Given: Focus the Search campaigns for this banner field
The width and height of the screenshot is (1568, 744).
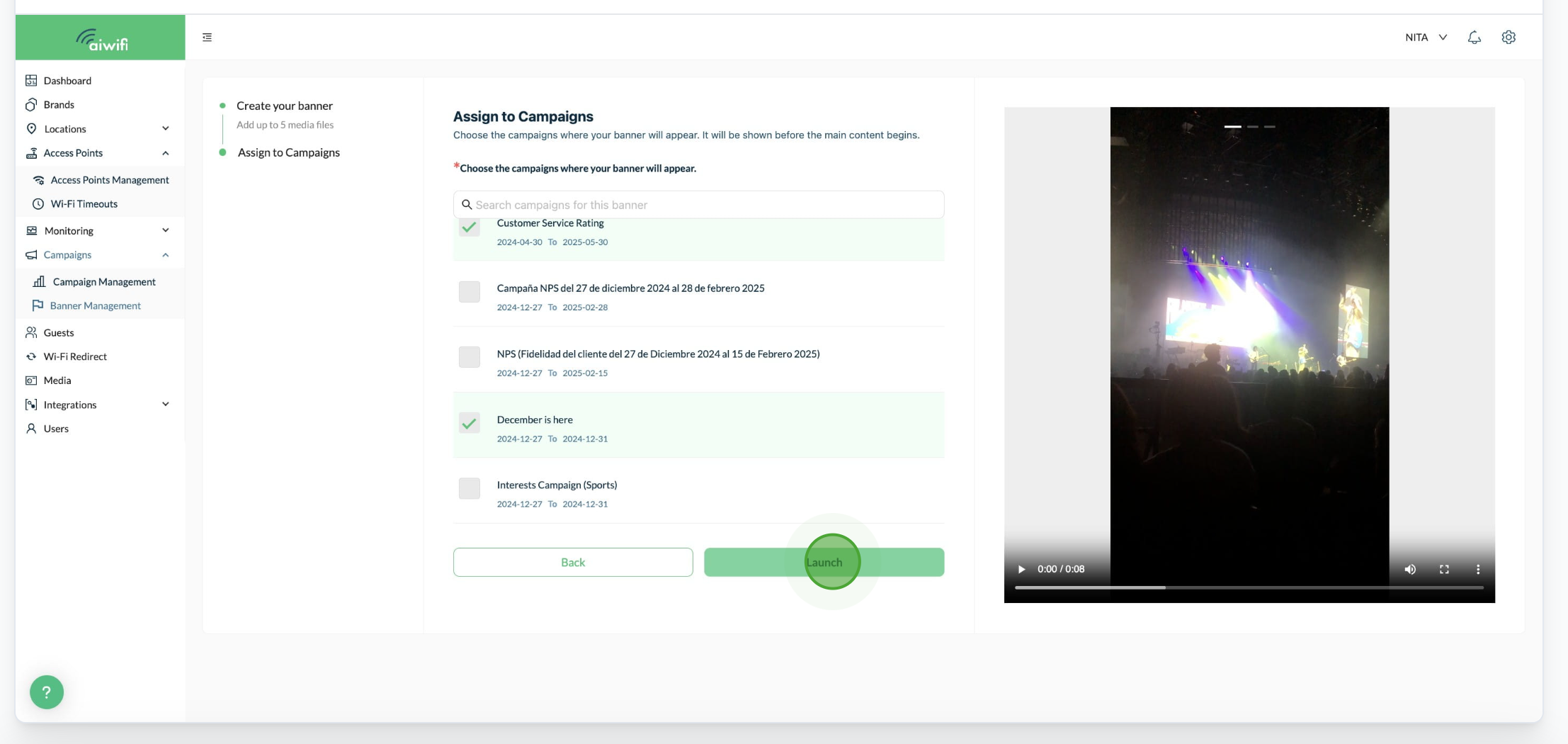Looking at the screenshot, I should [698, 205].
